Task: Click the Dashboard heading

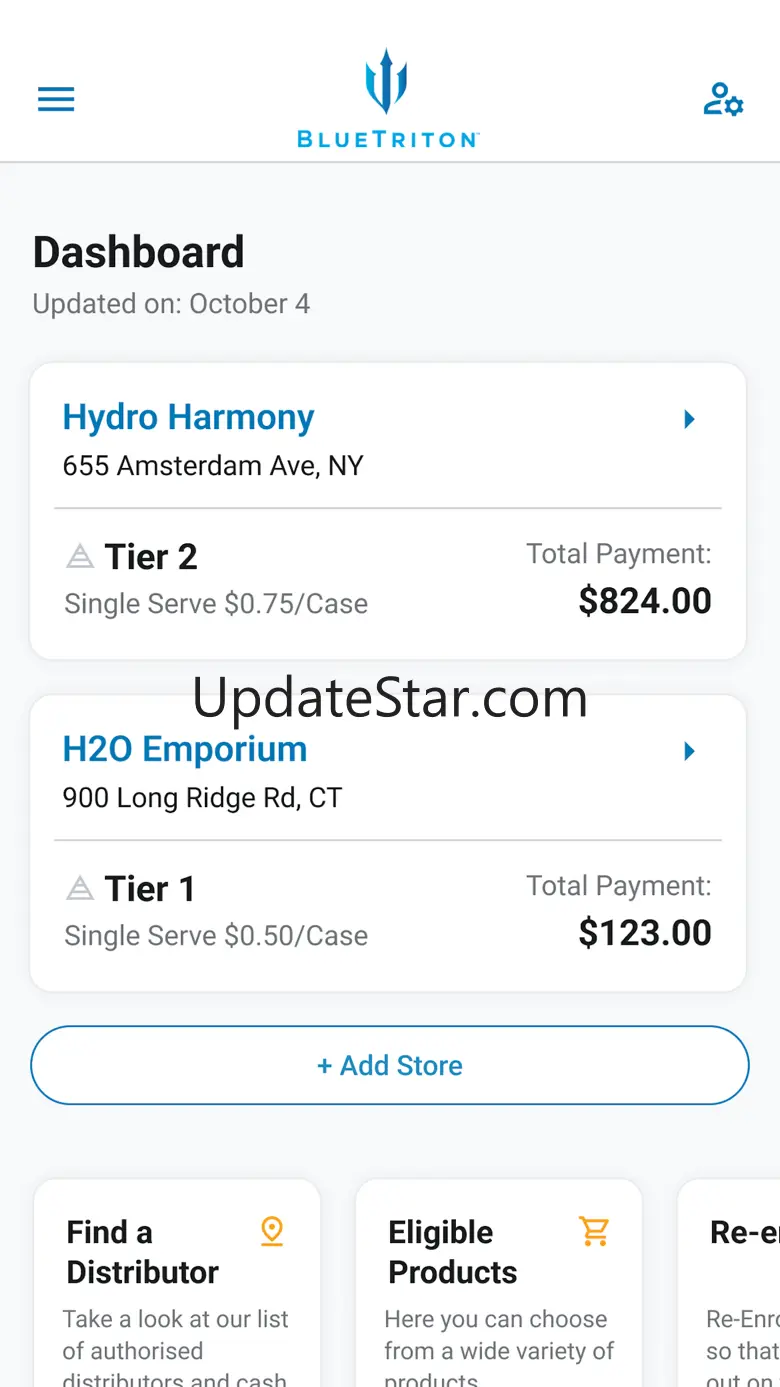Action: pos(139,252)
